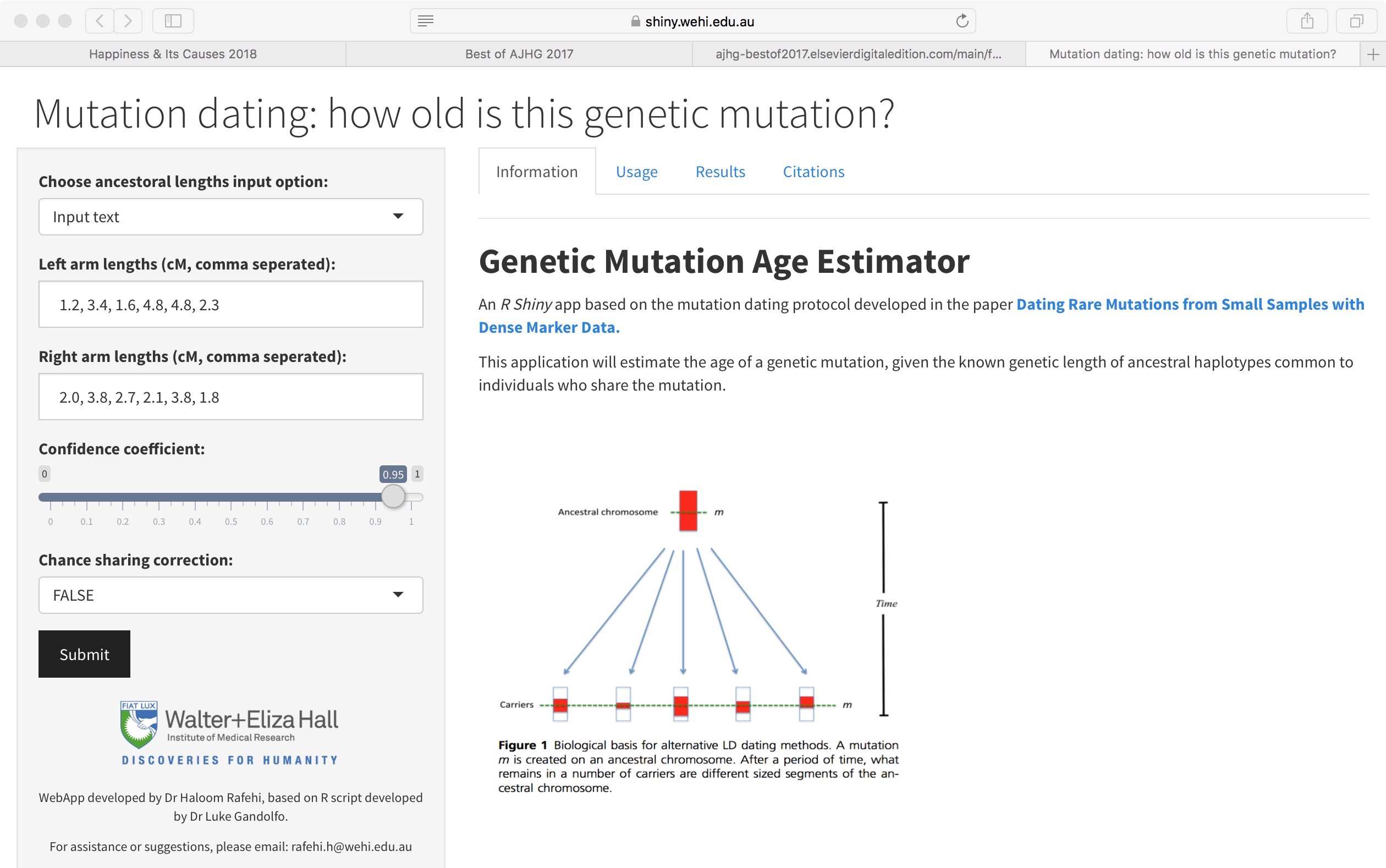Reload page with the refresh icon

962,21
